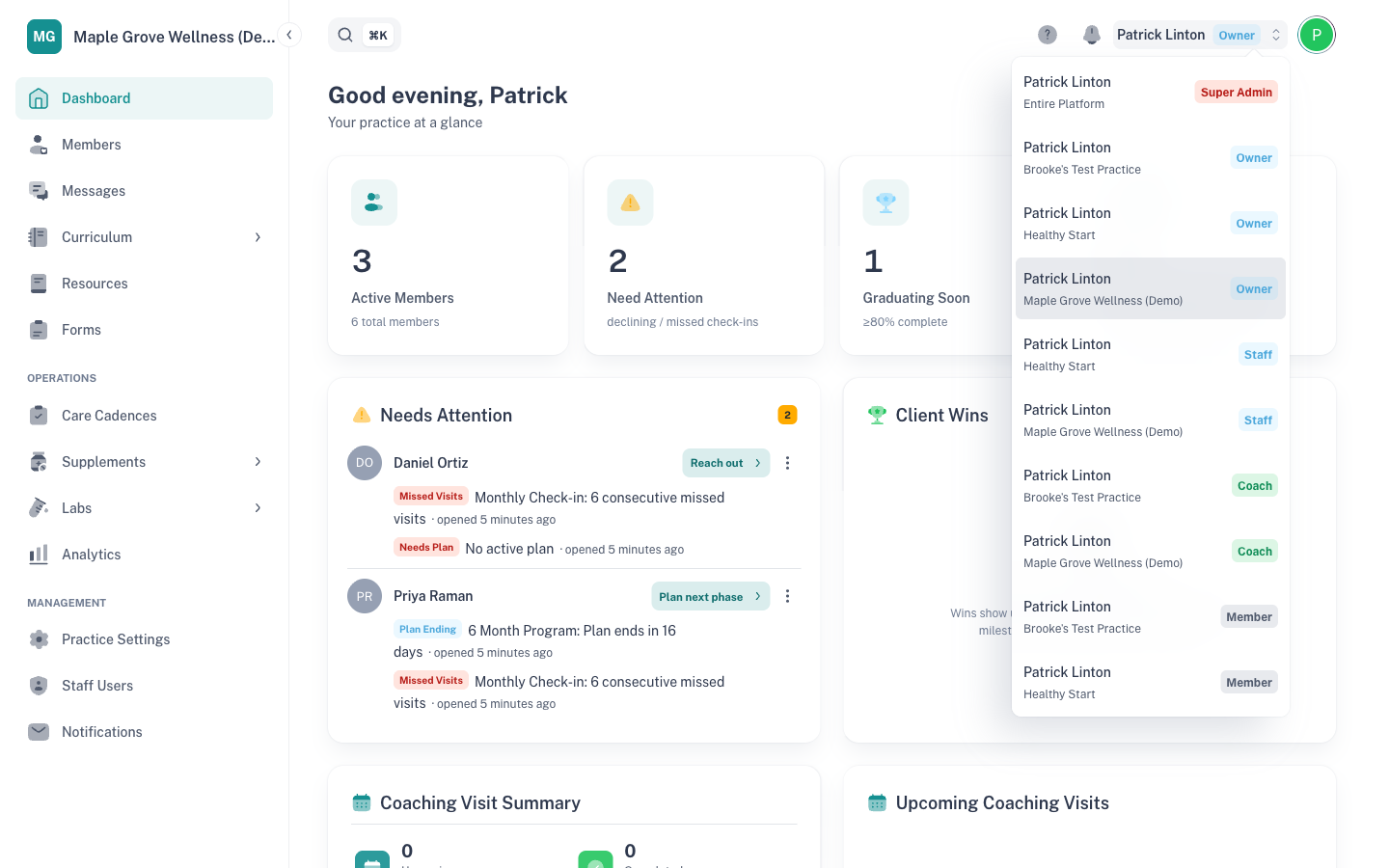Viewport: 1389px width, 868px height.
Task: Open the Care Cadences icon
Action: [x=39, y=416]
